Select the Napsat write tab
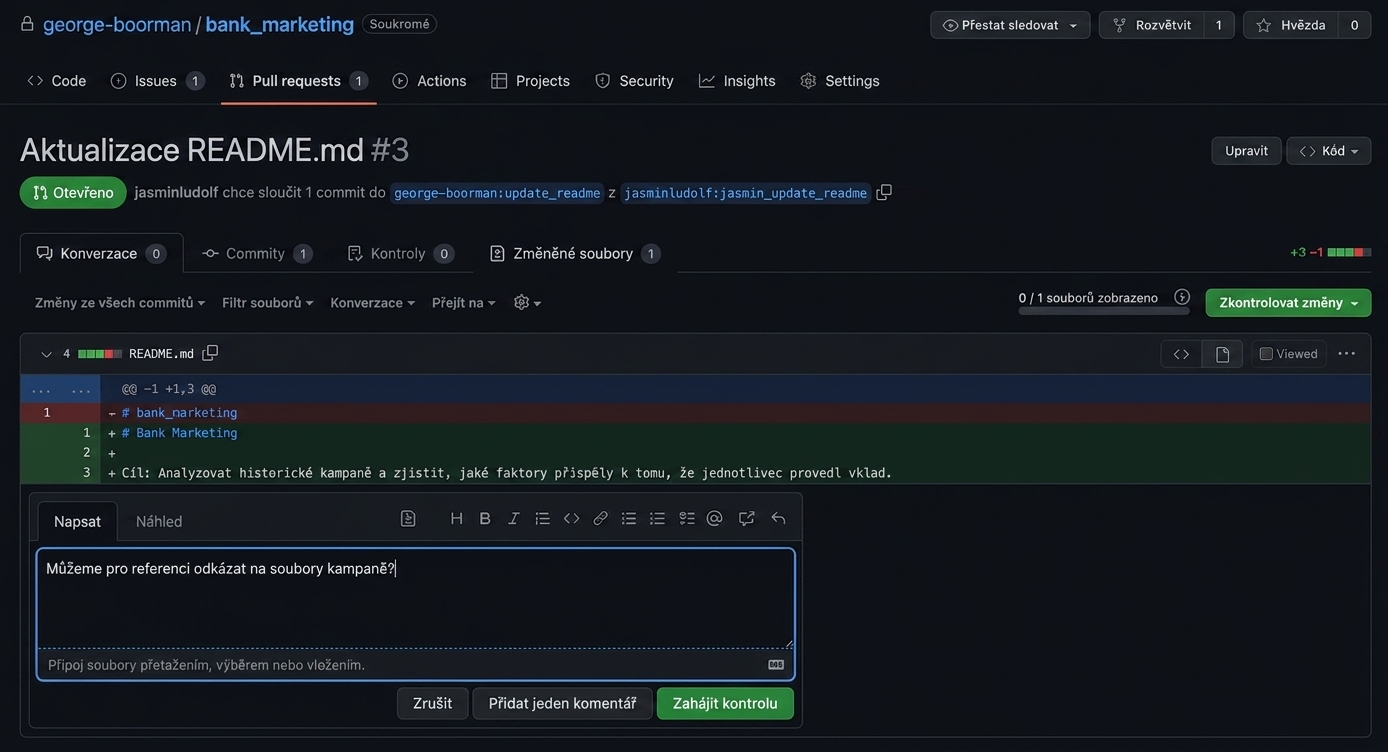The width and height of the screenshot is (1388, 752). (77, 521)
